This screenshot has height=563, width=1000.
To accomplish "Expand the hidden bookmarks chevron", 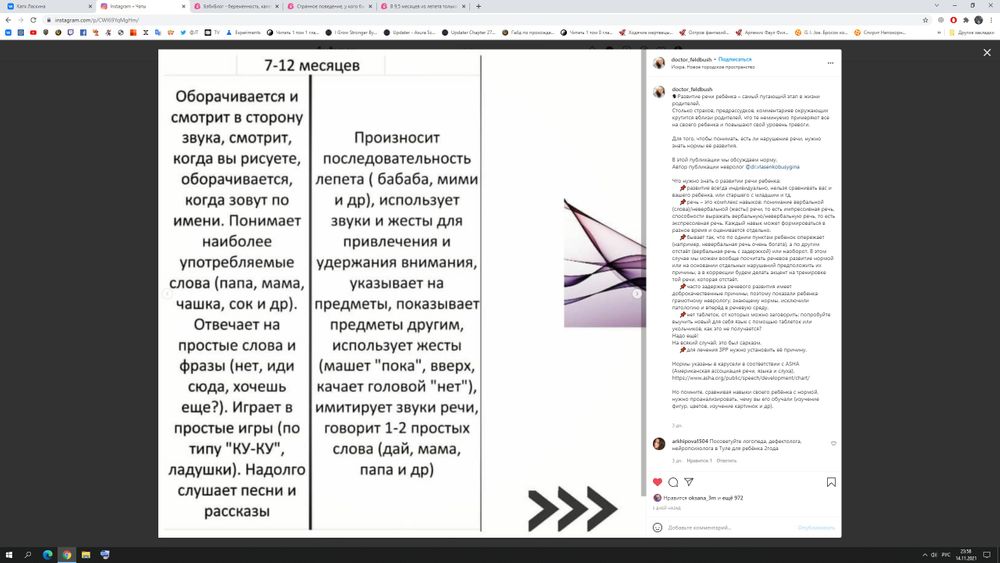I will pyautogui.click(x=939, y=32).
